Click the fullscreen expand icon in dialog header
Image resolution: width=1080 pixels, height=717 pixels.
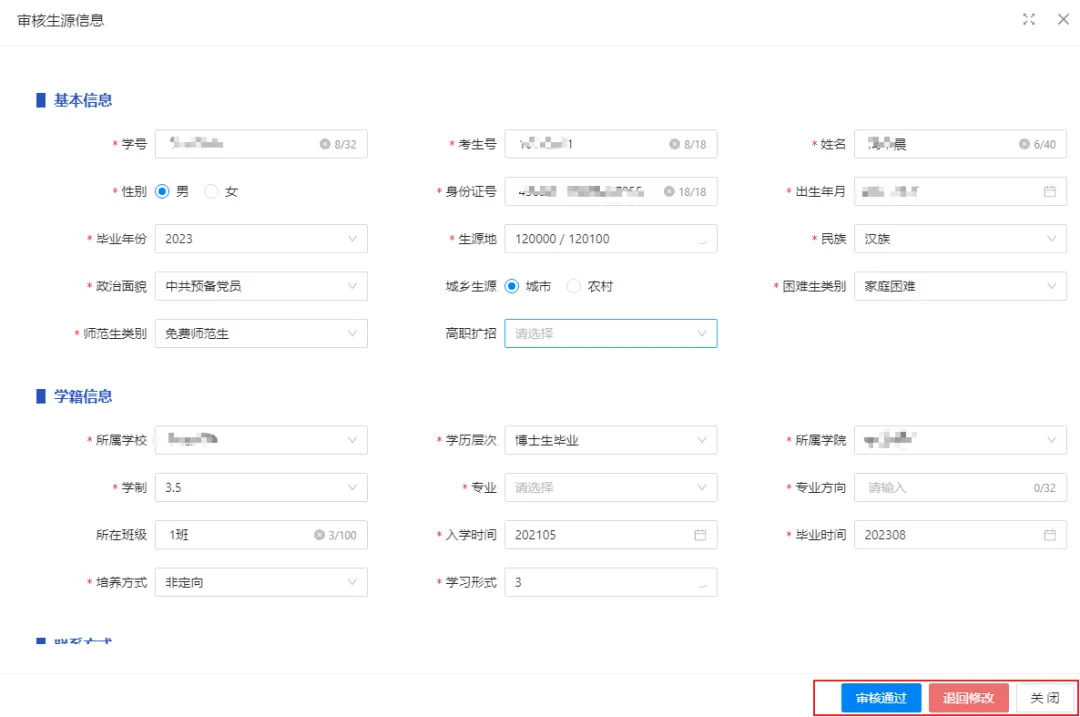coord(1028,20)
